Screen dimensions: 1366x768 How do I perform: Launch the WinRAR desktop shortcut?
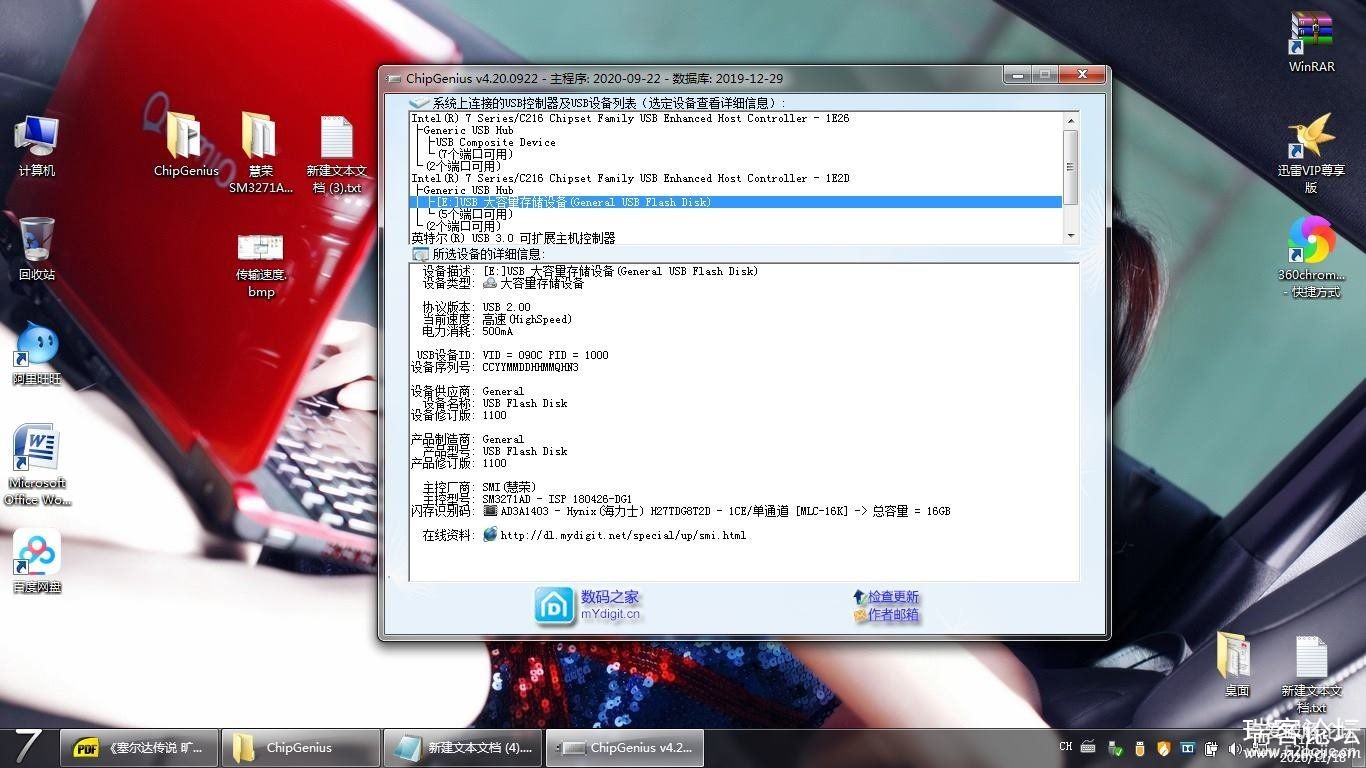1311,43
